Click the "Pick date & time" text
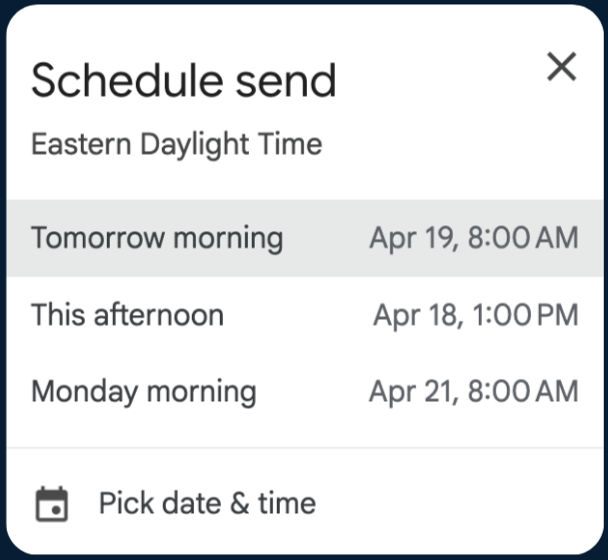Viewport: 608px width, 560px height. tap(207, 503)
